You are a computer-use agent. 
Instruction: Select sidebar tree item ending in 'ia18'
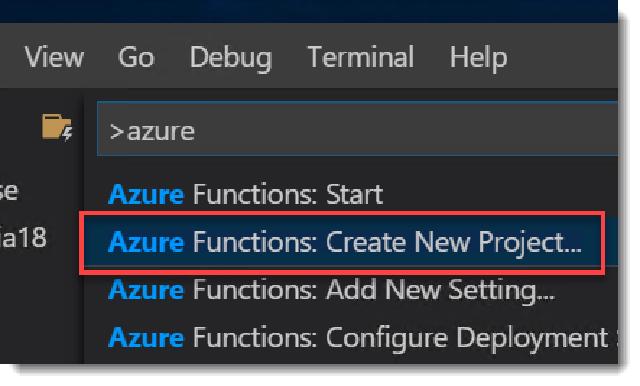click(23, 237)
